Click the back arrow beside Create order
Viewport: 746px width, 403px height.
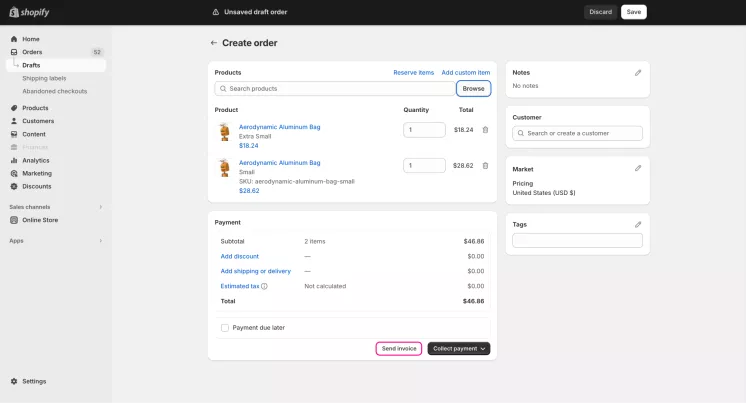[x=214, y=43]
